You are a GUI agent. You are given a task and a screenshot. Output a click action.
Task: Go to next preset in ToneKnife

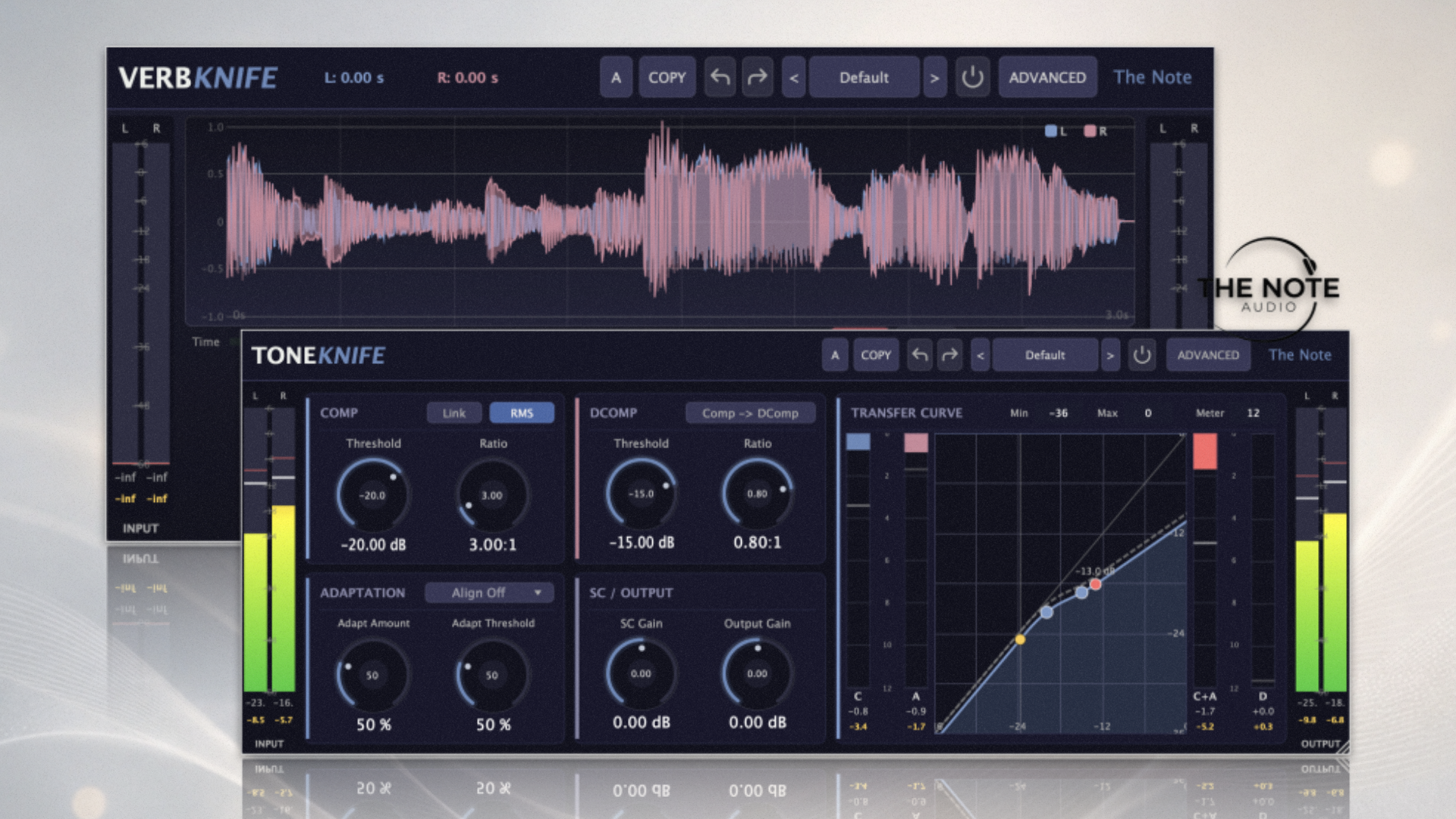[1109, 355]
